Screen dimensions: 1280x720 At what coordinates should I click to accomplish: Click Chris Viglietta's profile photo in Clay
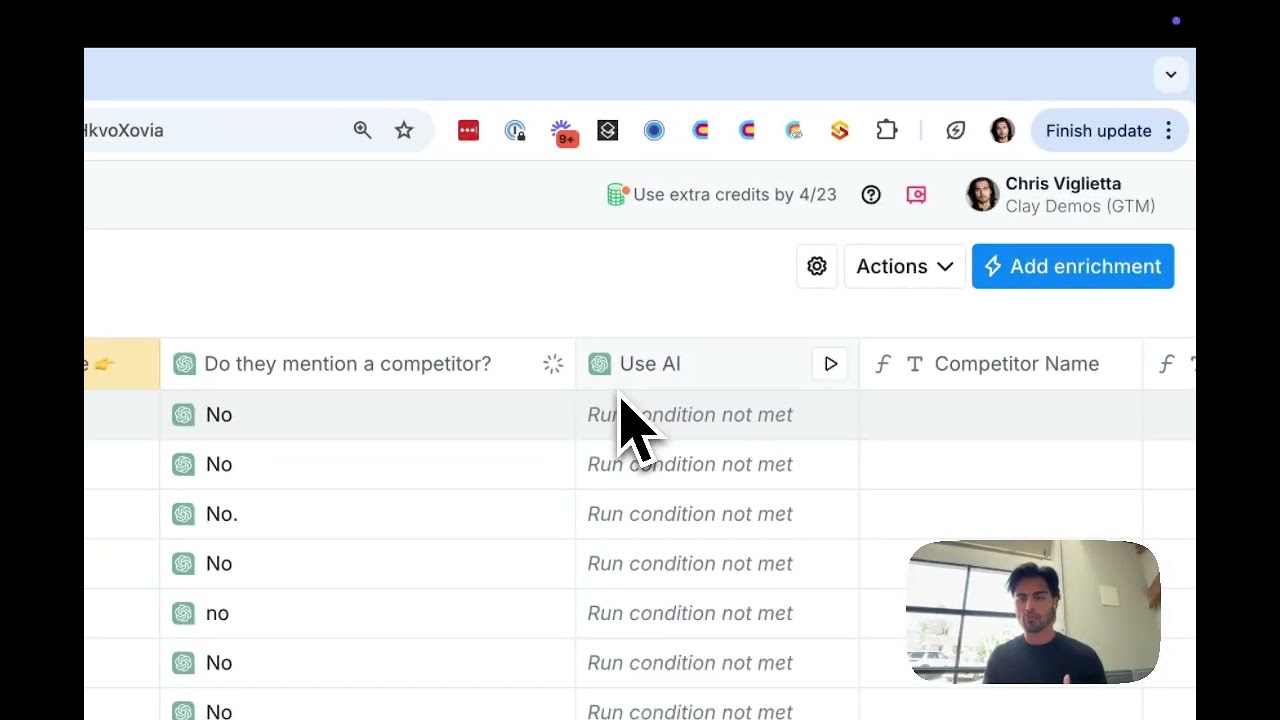click(982, 195)
